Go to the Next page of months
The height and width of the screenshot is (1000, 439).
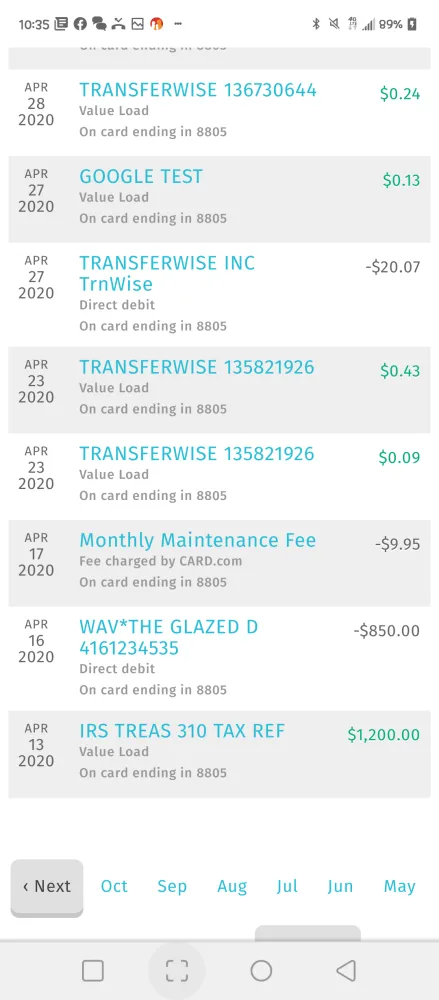click(47, 886)
